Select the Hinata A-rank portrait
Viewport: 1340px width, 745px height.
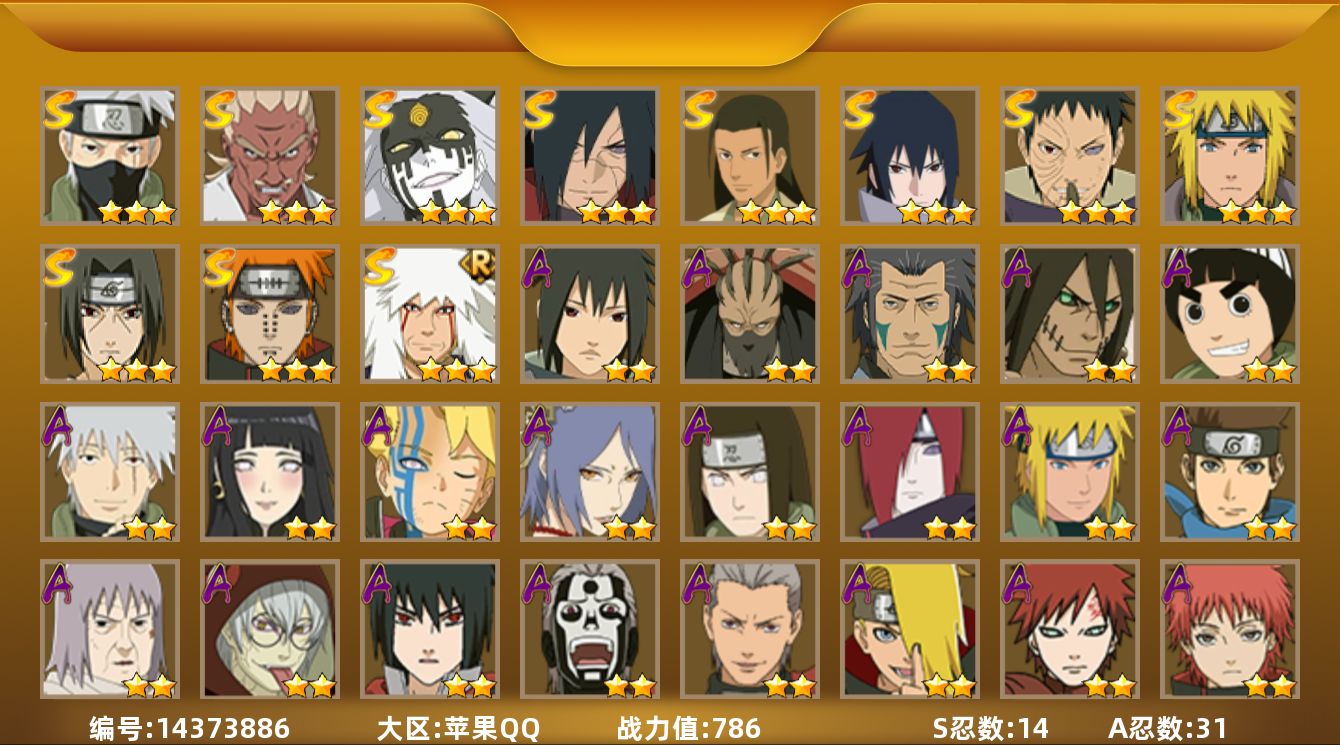pyautogui.click(x=269, y=472)
